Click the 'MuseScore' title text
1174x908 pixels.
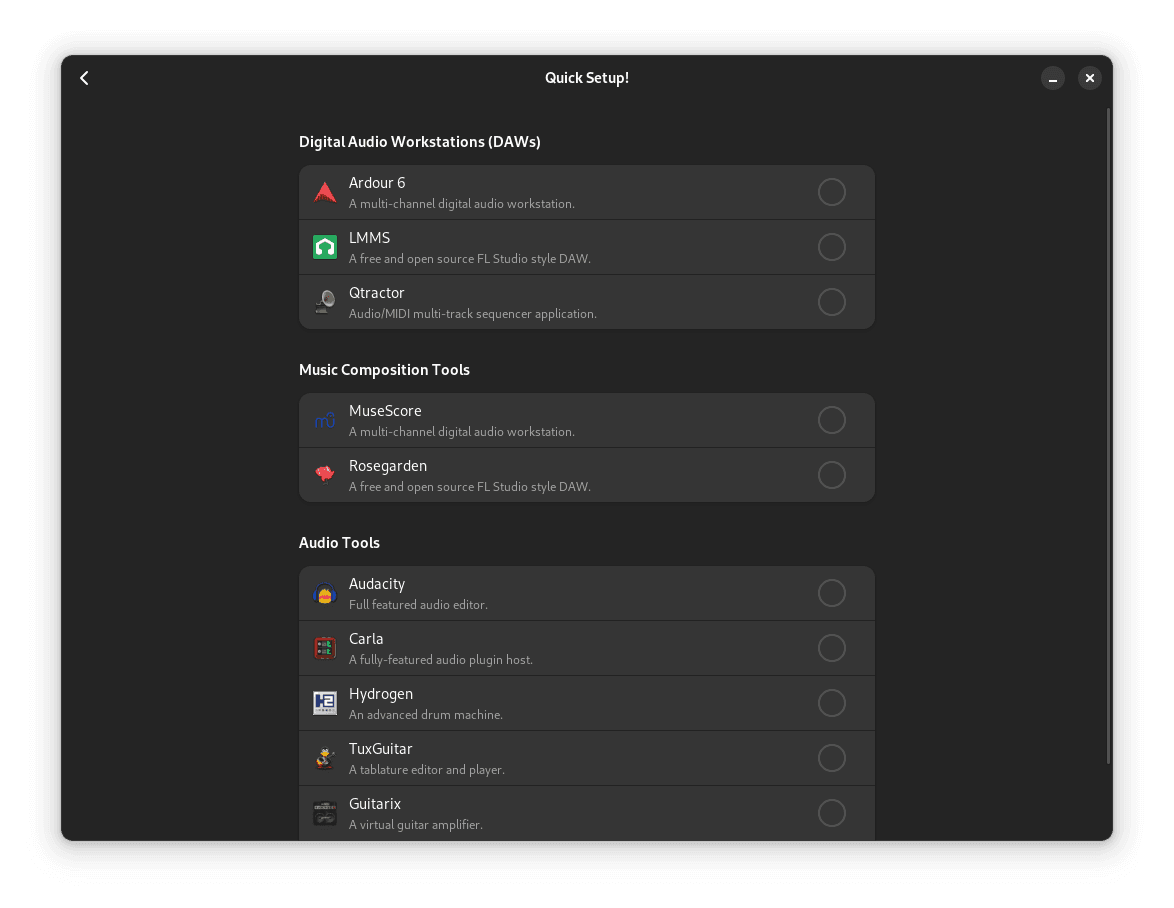(x=385, y=411)
